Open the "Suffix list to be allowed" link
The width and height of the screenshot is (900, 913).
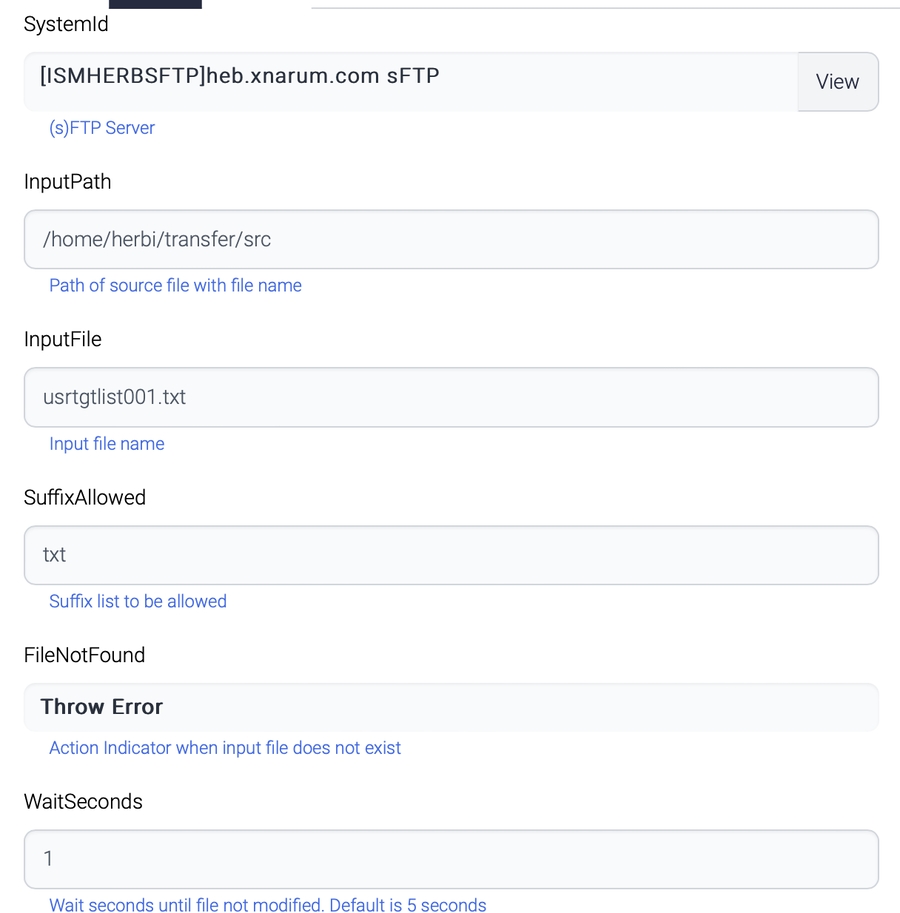click(137, 601)
